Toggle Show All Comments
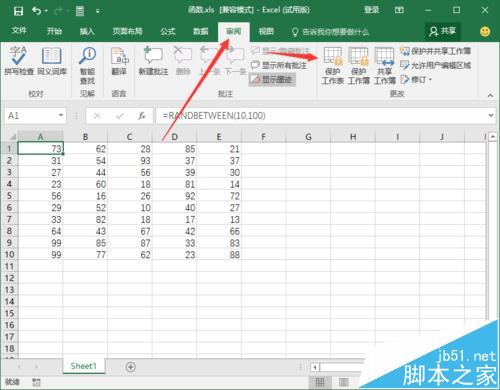500x390 pixels. [279, 65]
